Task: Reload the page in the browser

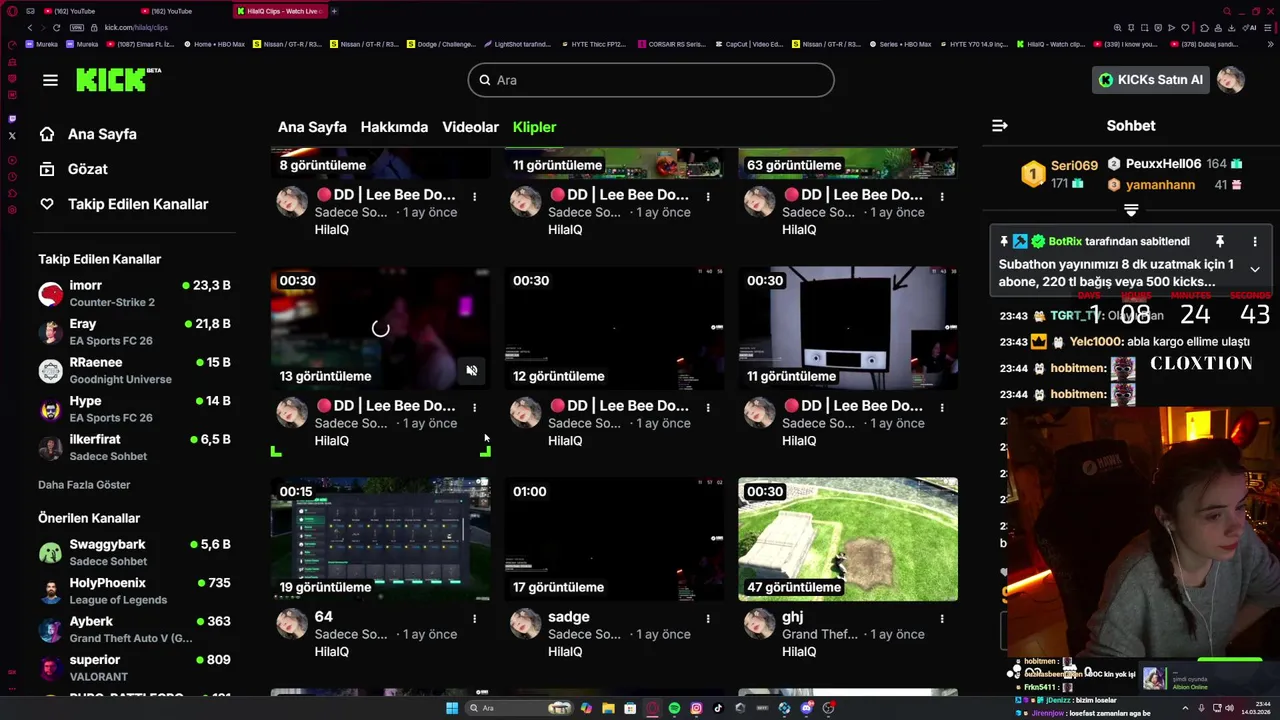Action: pyautogui.click(x=56, y=27)
